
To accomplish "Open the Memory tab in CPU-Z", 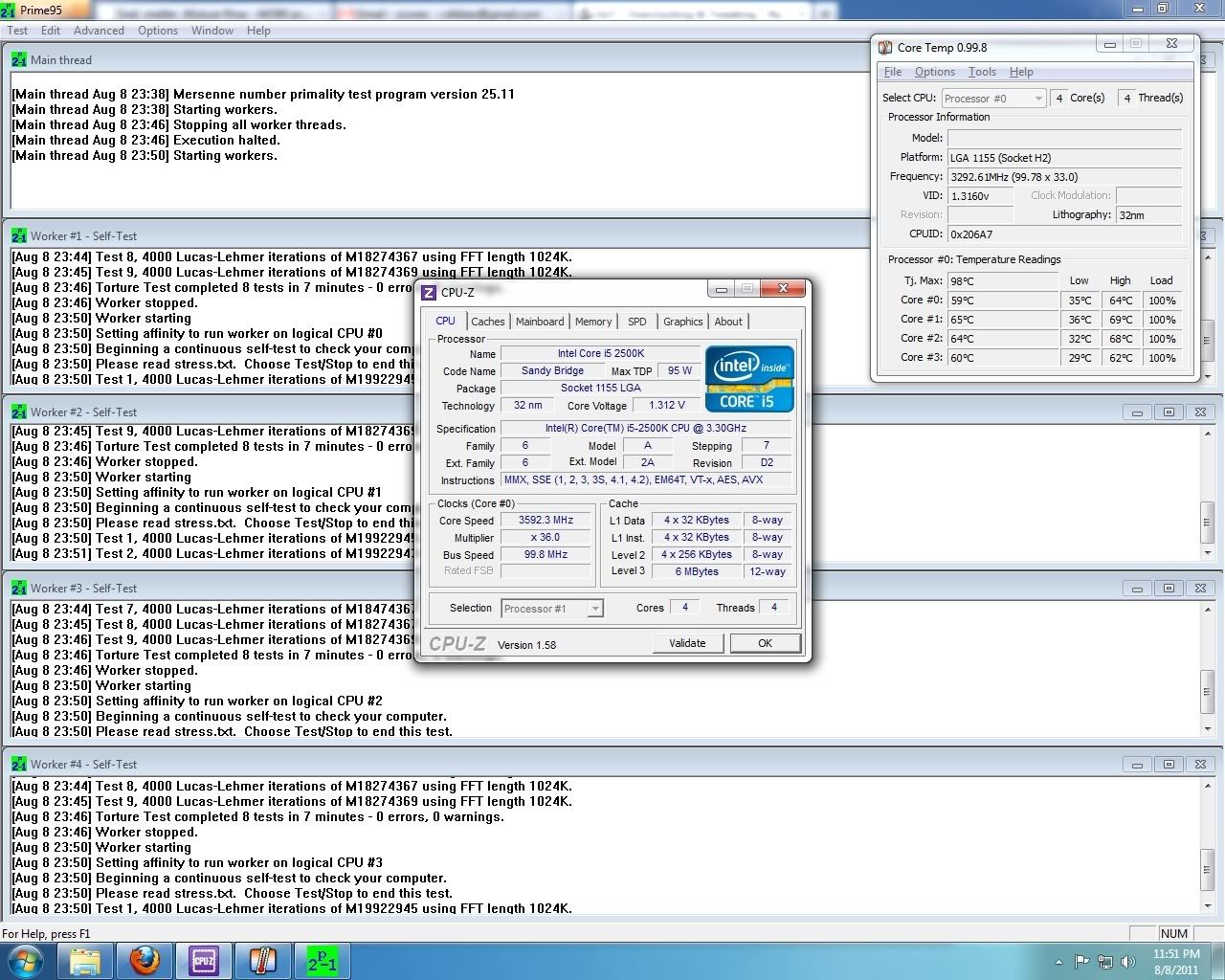I will coord(593,322).
